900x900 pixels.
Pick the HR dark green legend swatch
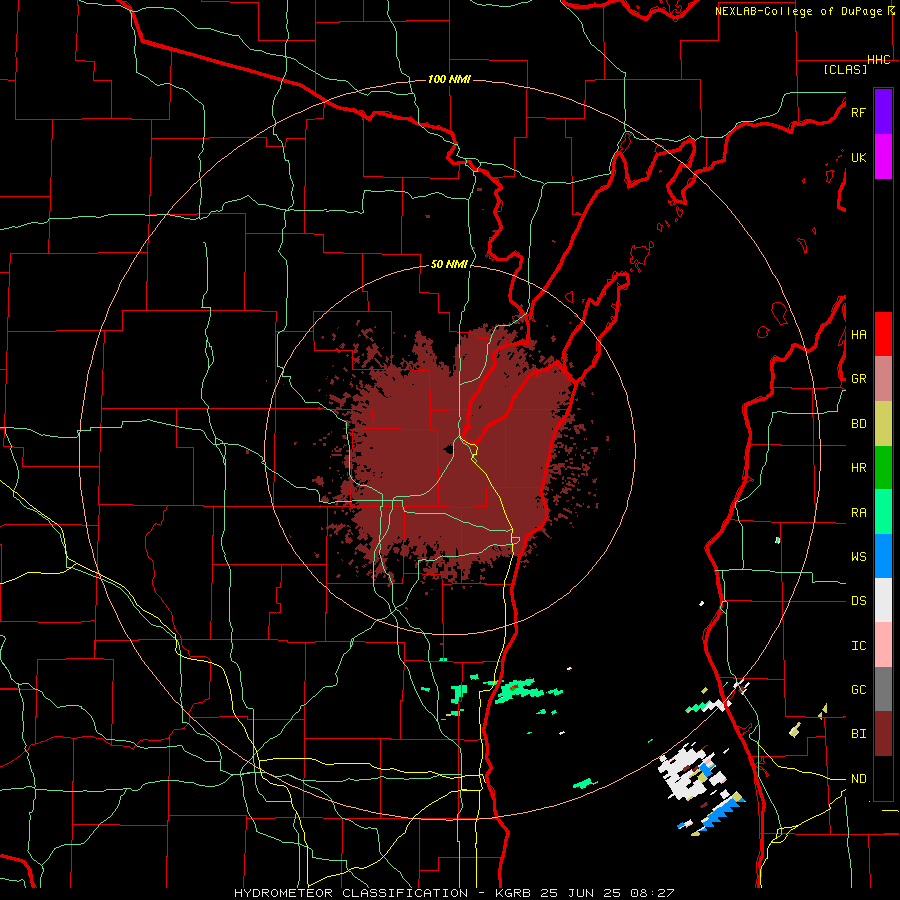883,468
